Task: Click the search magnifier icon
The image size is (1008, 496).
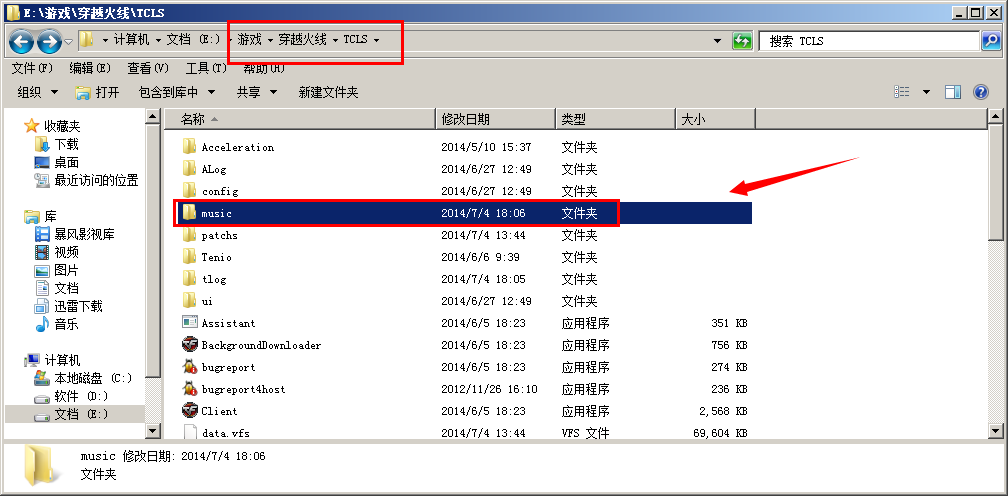Action: [x=990, y=41]
